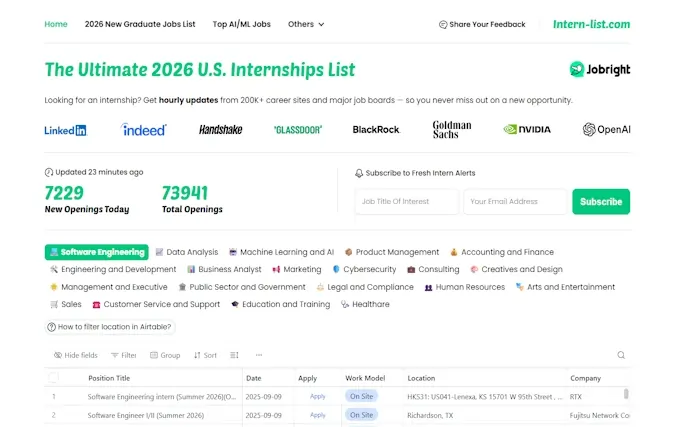Click the table vertical scrollbar handle
This screenshot has width=695, height=427.
coord(626,394)
